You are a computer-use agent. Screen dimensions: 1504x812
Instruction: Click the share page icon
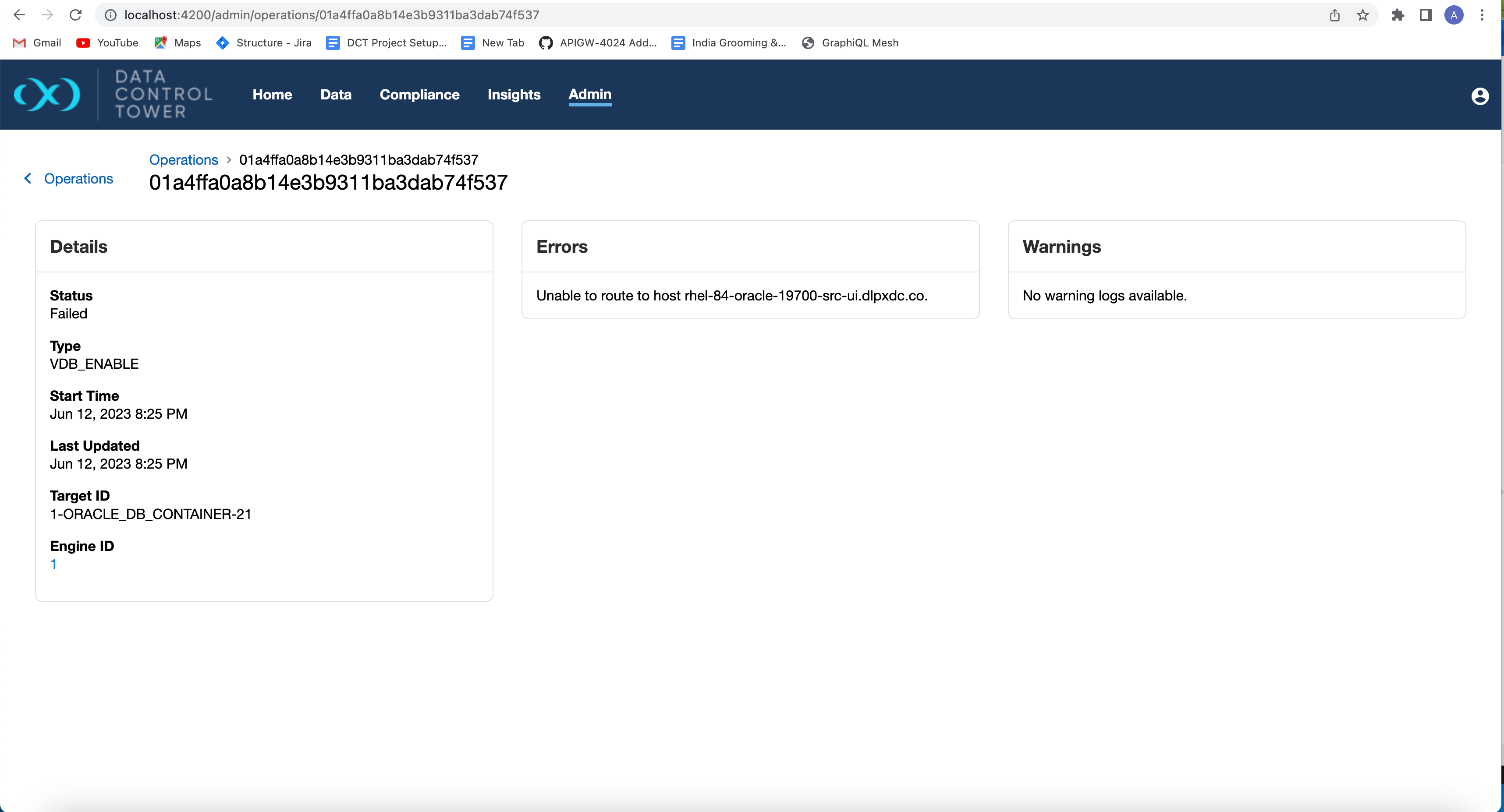1335,15
